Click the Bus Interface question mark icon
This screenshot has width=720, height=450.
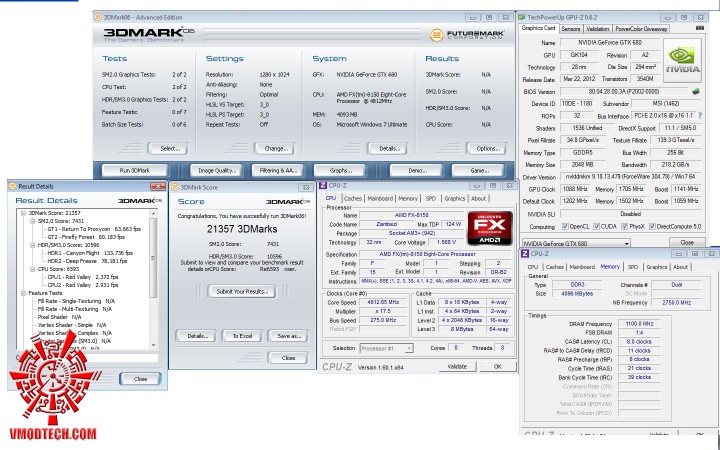click(x=700, y=116)
